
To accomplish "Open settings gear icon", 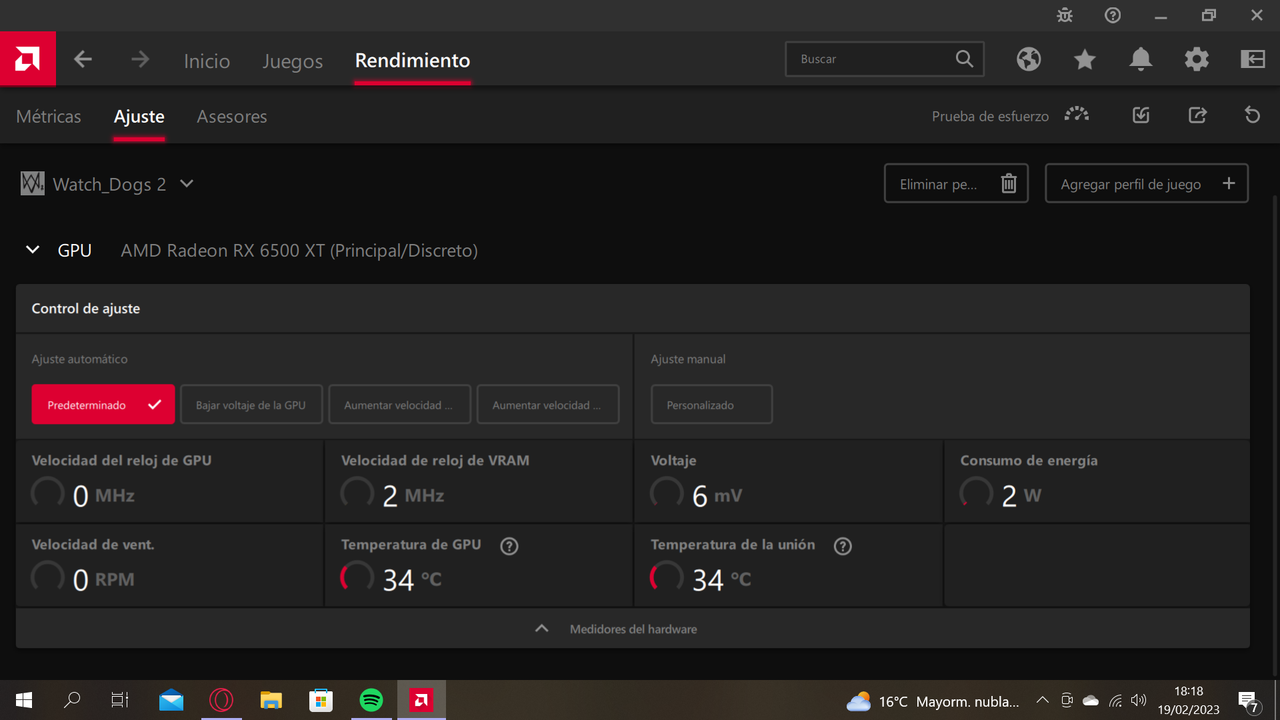I will point(1197,59).
